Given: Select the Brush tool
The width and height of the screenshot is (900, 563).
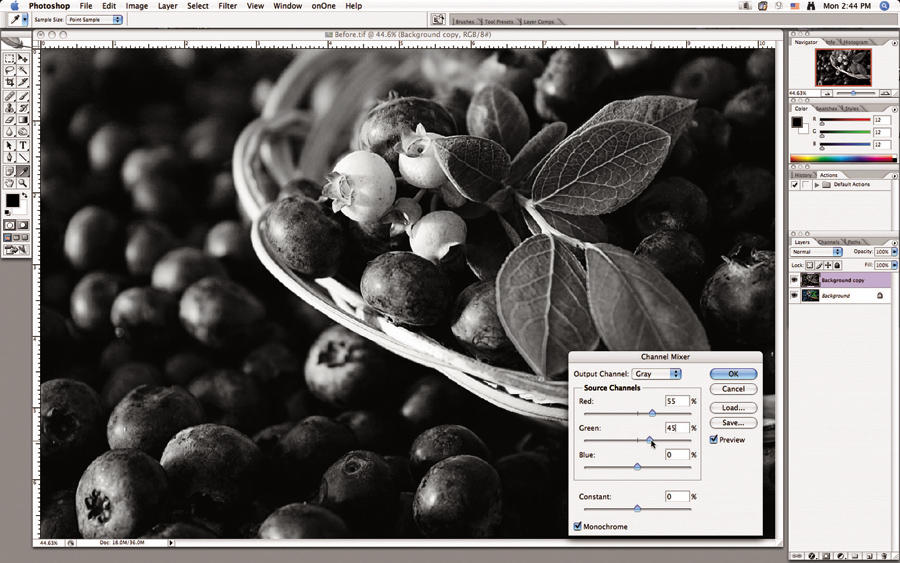Looking at the screenshot, I should [23, 96].
